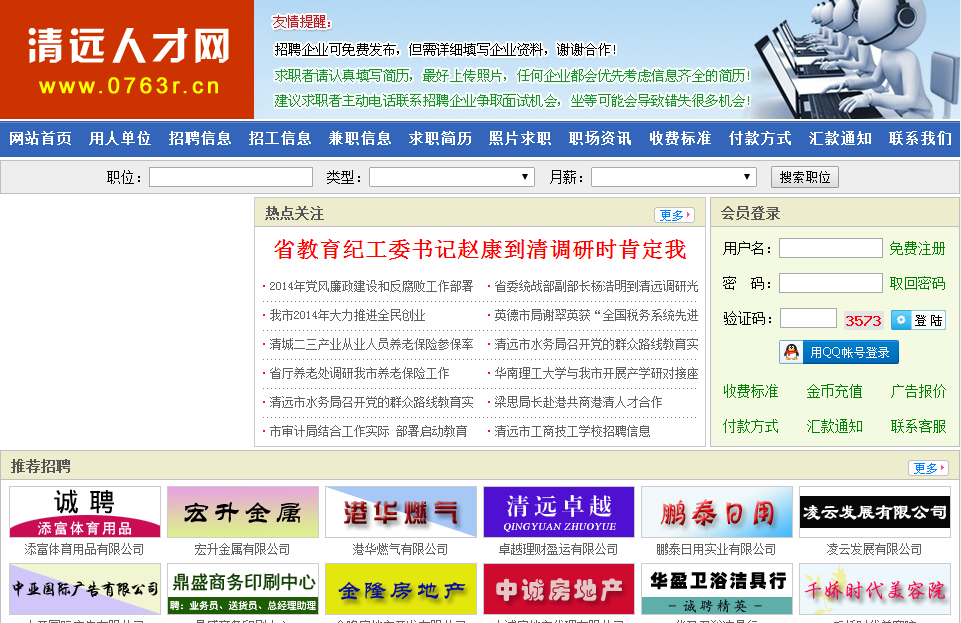Open 用人单位 in the navigation bar
This screenshot has height=623, width=961.
coord(120,138)
